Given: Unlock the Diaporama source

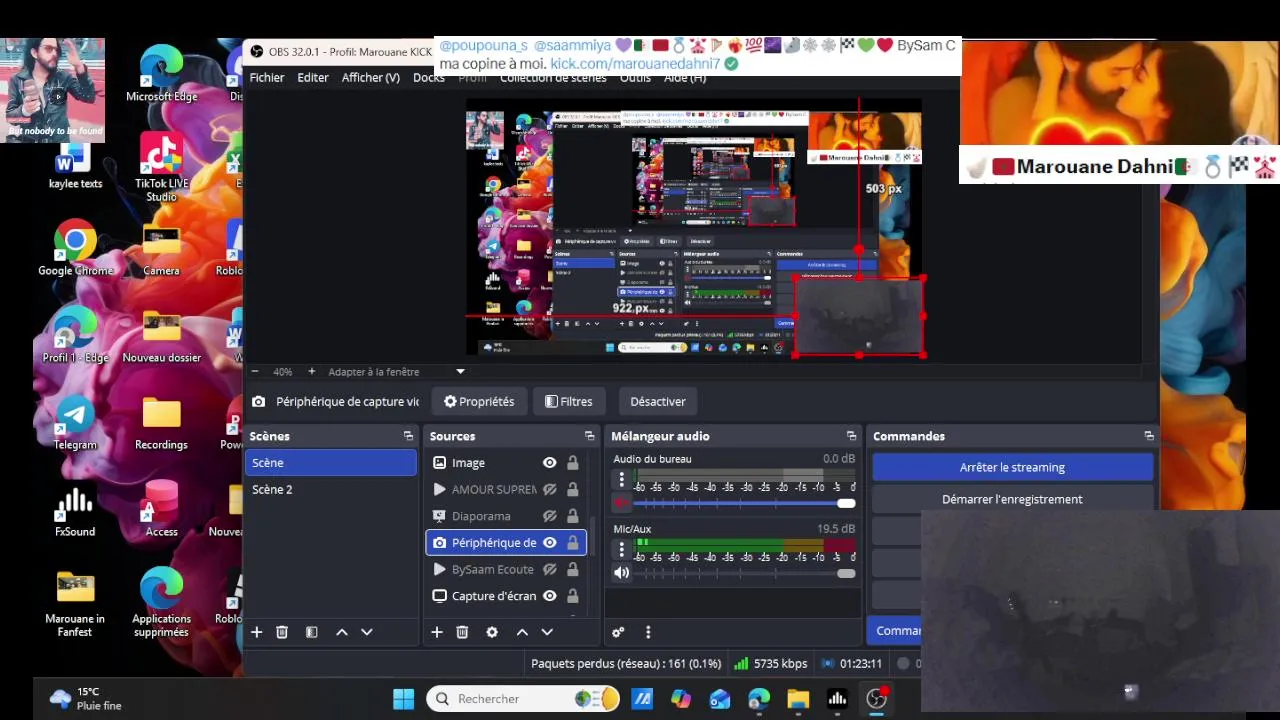Looking at the screenshot, I should point(573,516).
